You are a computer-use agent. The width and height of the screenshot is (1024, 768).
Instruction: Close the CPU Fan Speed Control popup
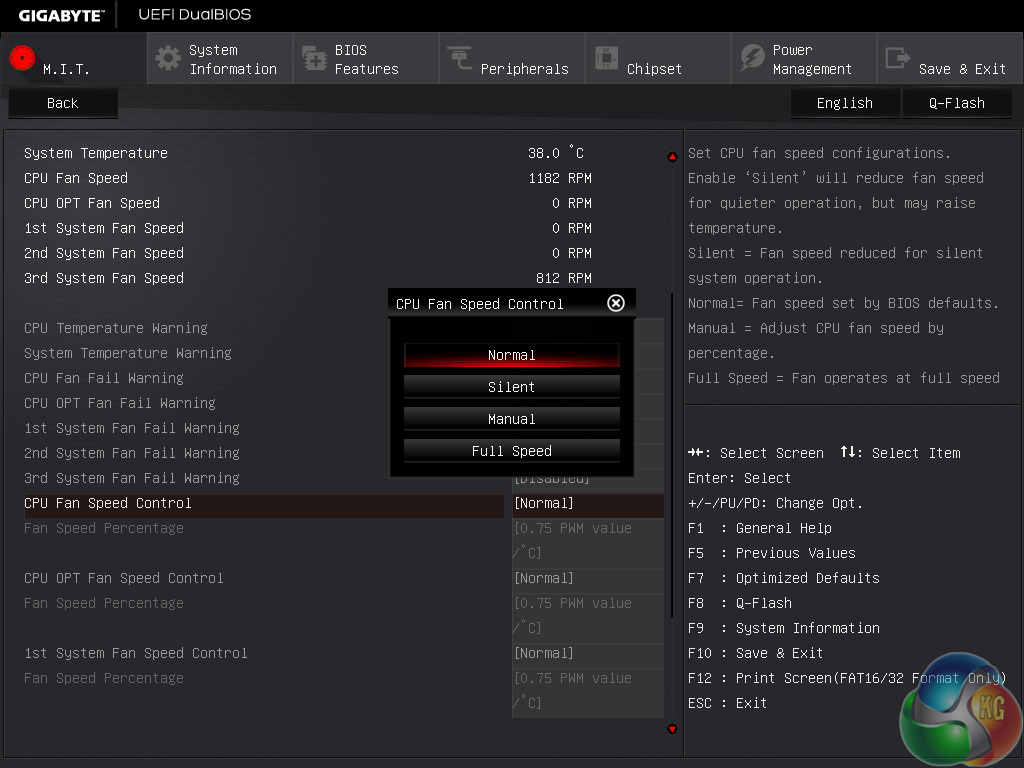tap(616, 303)
